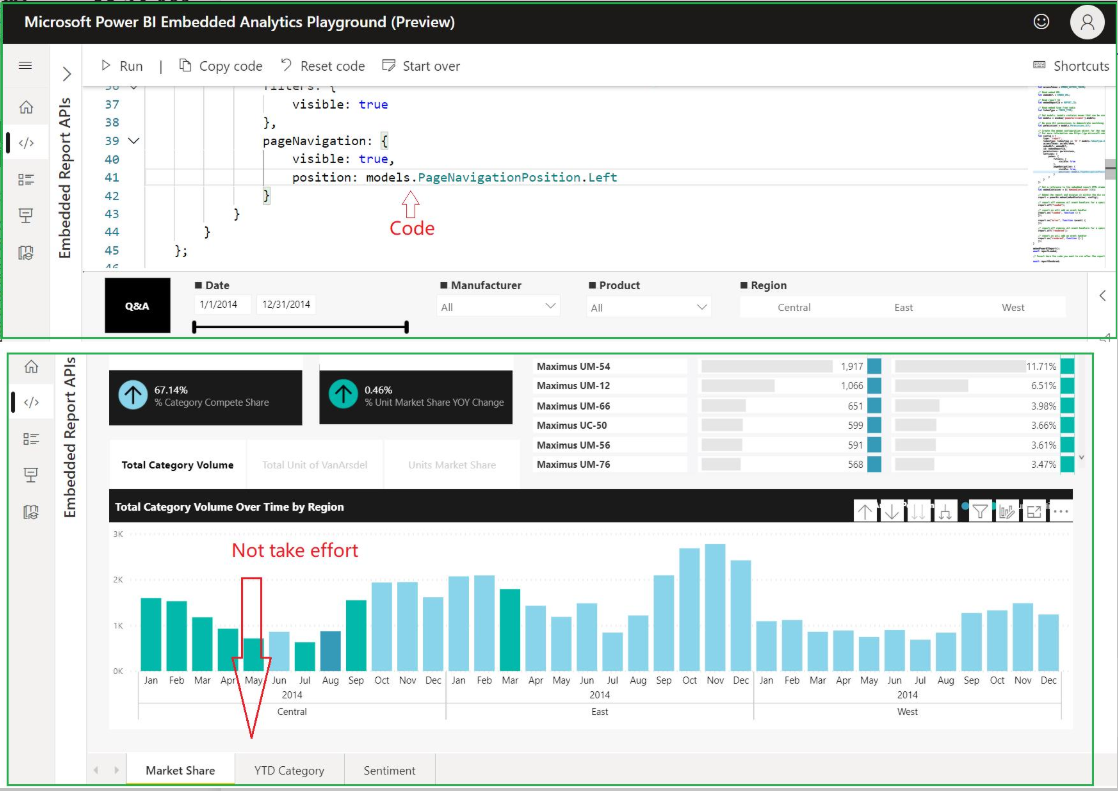Click the previous page tabs arrow
Image resolution: width=1118 pixels, height=791 pixels.
click(x=96, y=770)
